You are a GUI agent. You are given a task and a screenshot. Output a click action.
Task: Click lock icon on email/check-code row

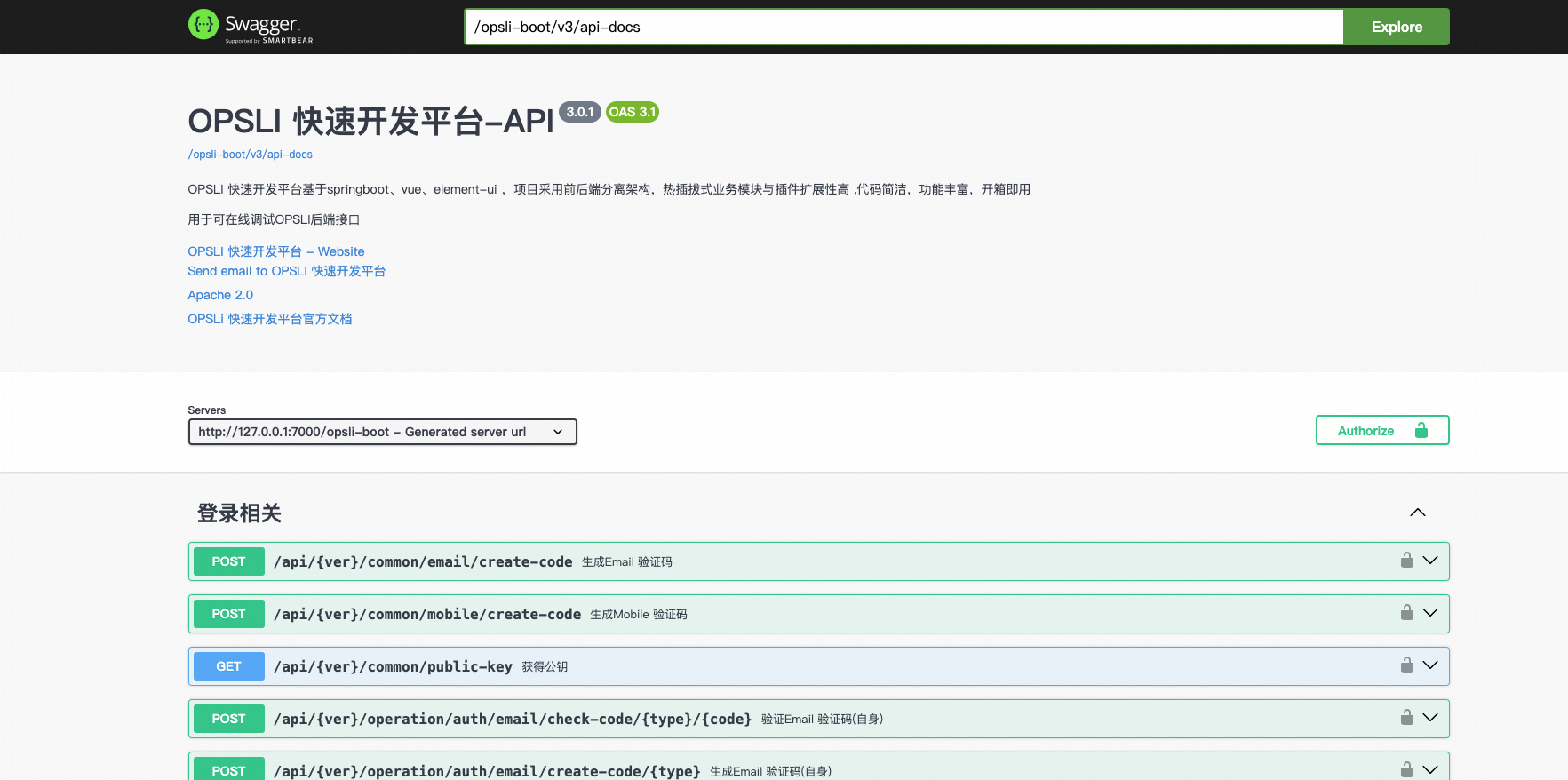pyautogui.click(x=1407, y=717)
